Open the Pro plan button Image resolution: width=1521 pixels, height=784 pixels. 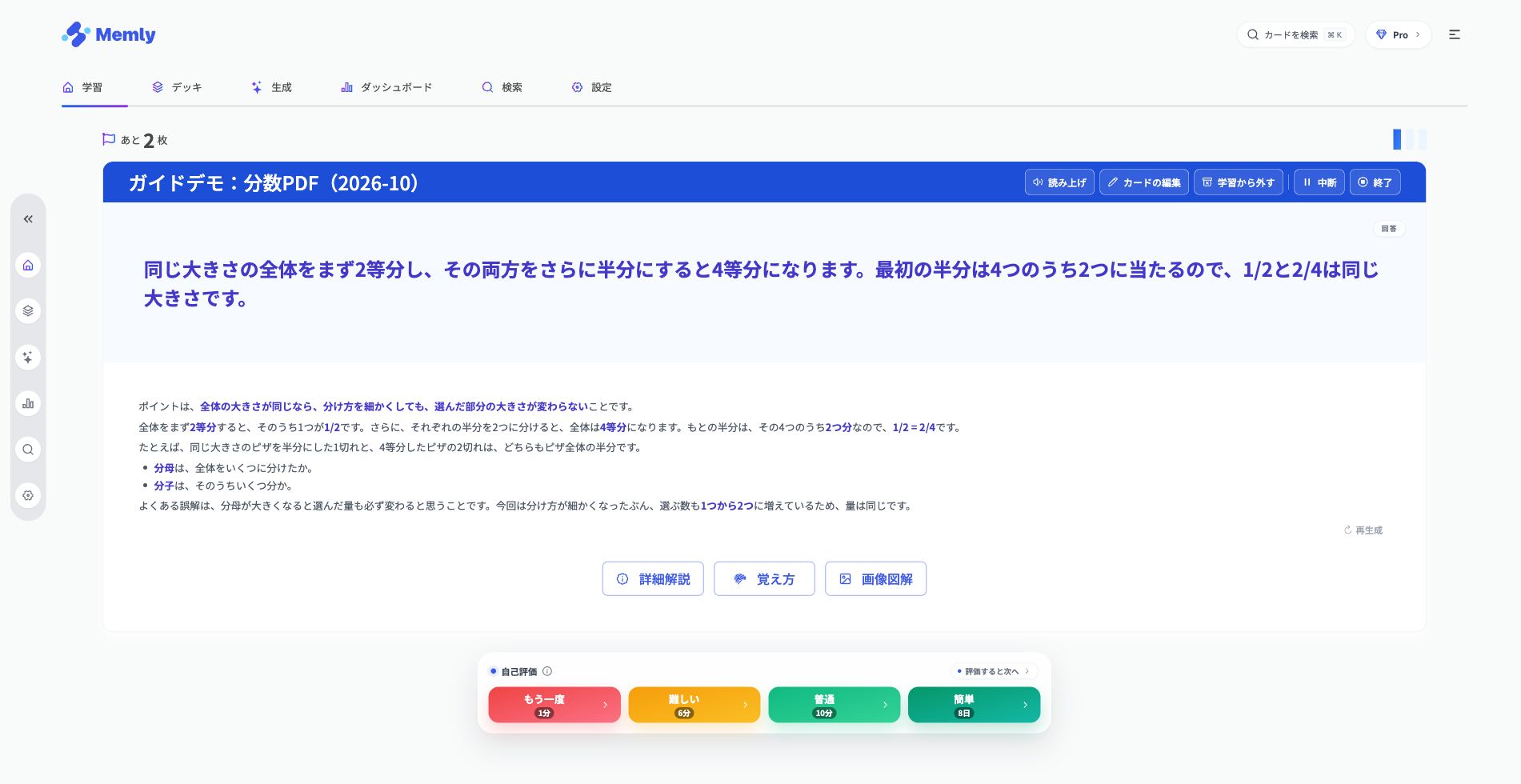[1398, 34]
